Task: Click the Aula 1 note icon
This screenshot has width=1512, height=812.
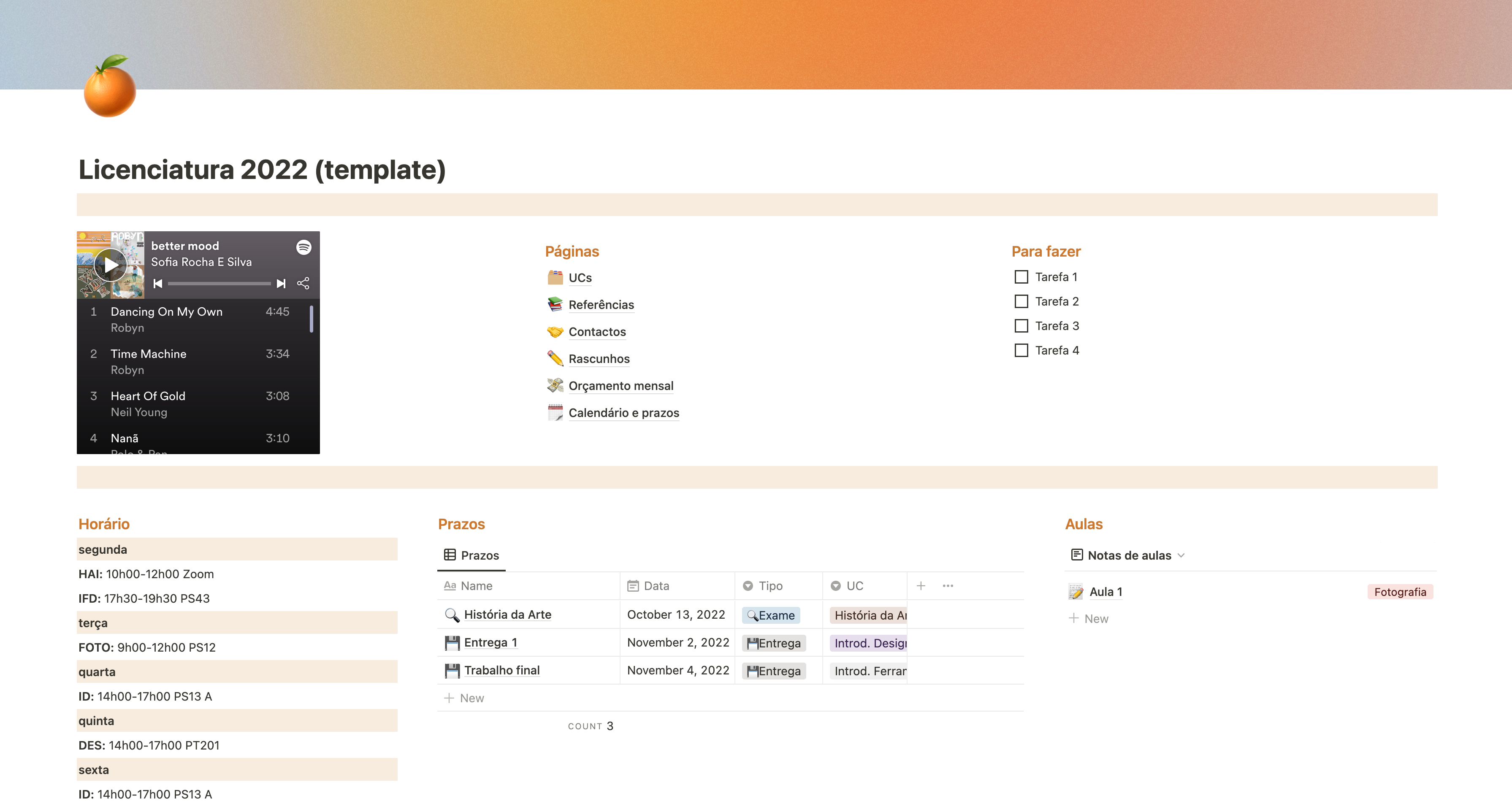Action: (1075, 592)
